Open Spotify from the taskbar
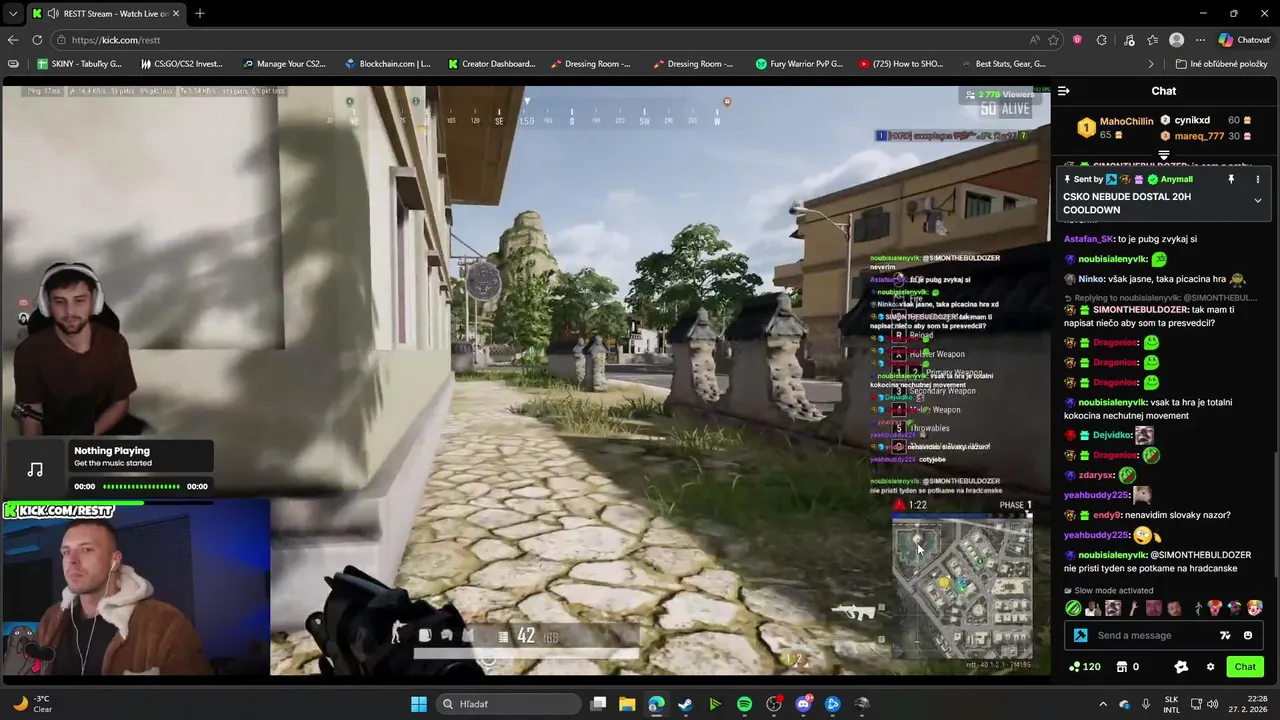 tap(744, 704)
